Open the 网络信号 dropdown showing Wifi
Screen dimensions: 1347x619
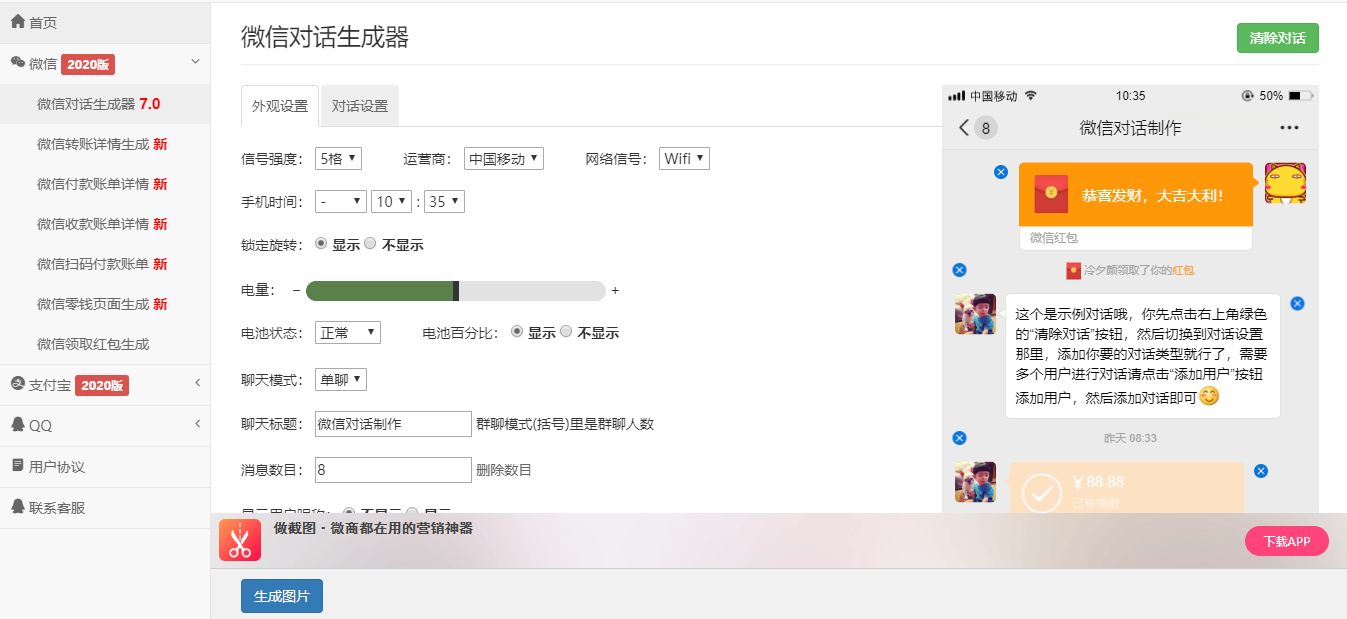tap(685, 158)
